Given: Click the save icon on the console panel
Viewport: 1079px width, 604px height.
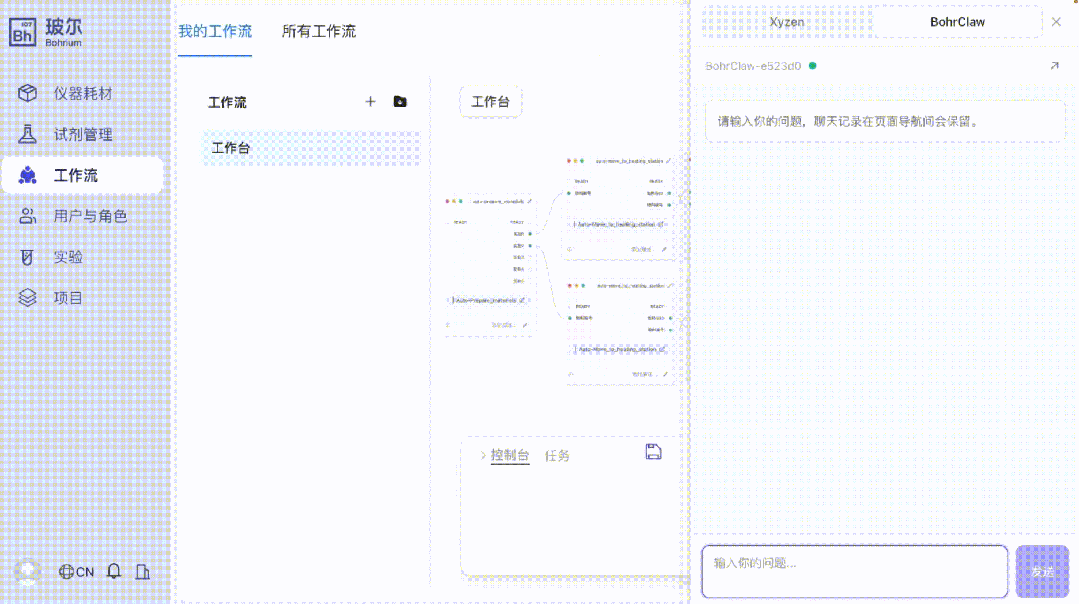Looking at the screenshot, I should pyautogui.click(x=654, y=452).
